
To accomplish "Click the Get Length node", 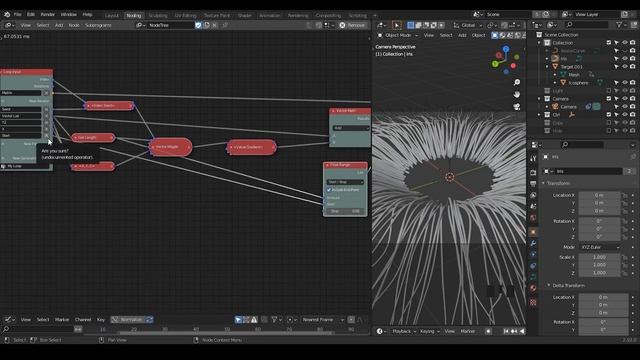I will click(x=93, y=138).
